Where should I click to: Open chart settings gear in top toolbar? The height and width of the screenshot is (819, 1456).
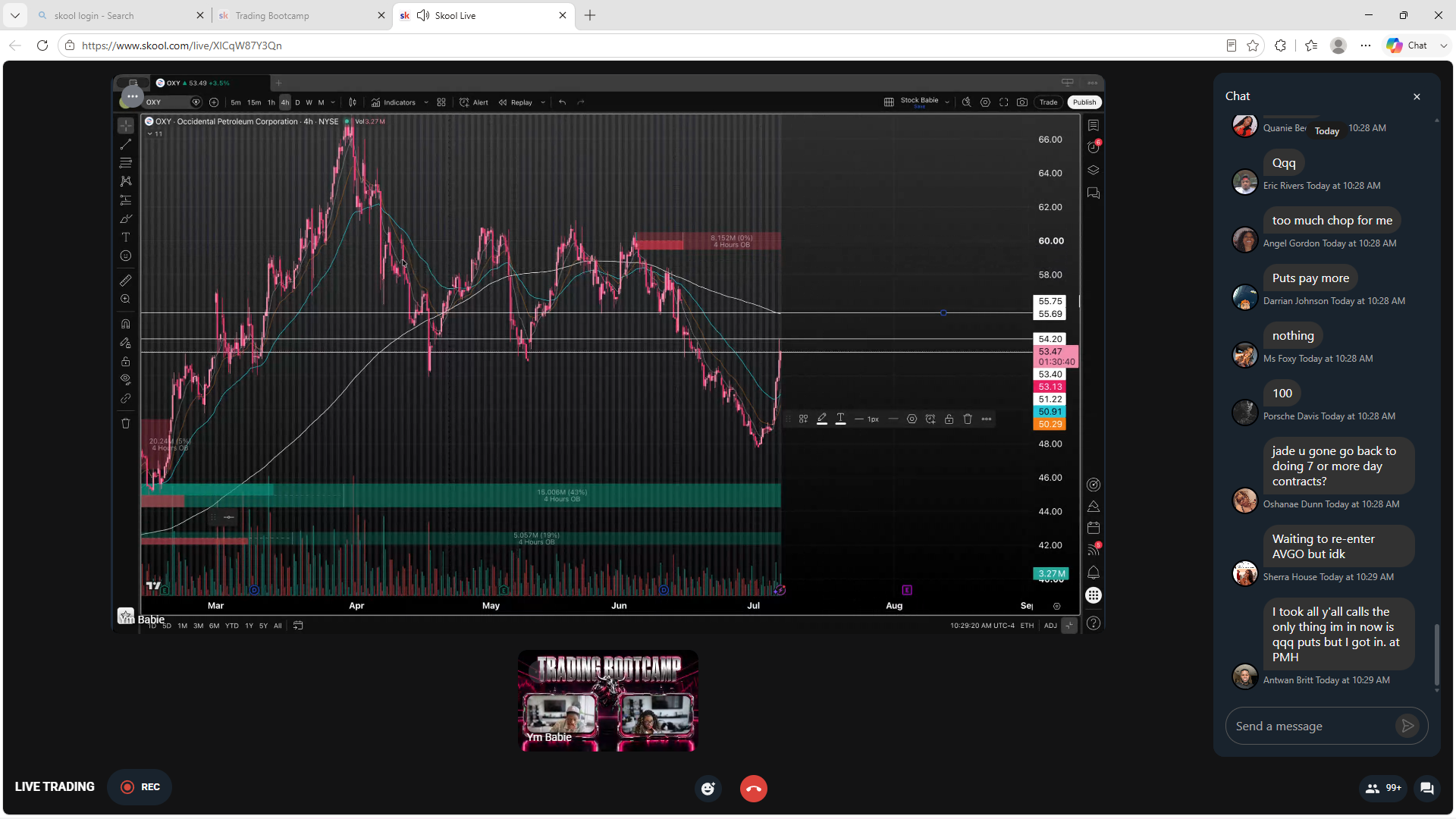coord(985,102)
